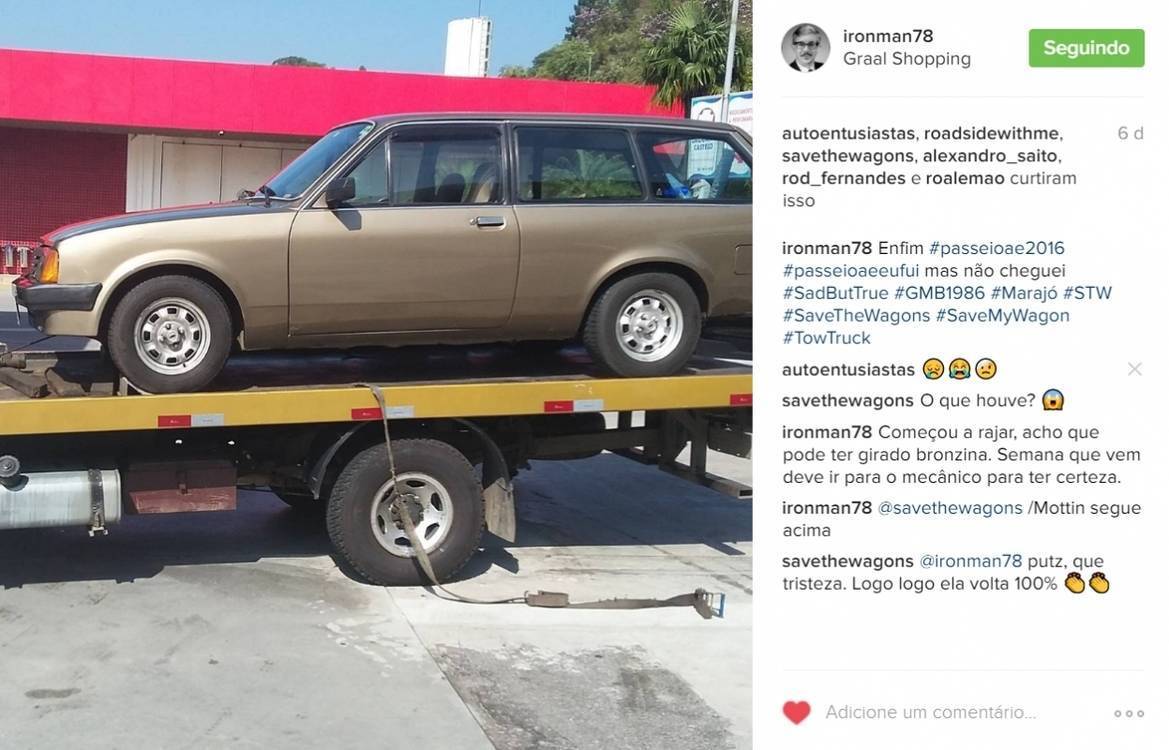Open the #TowTruck hashtag

click(x=827, y=338)
